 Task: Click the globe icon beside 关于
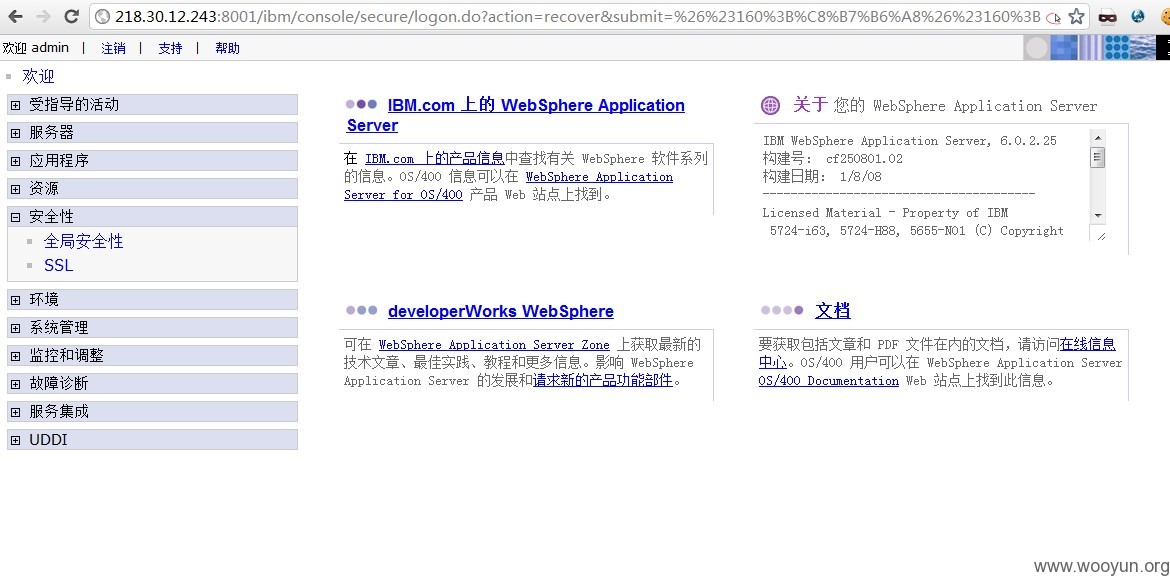click(770, 106)
